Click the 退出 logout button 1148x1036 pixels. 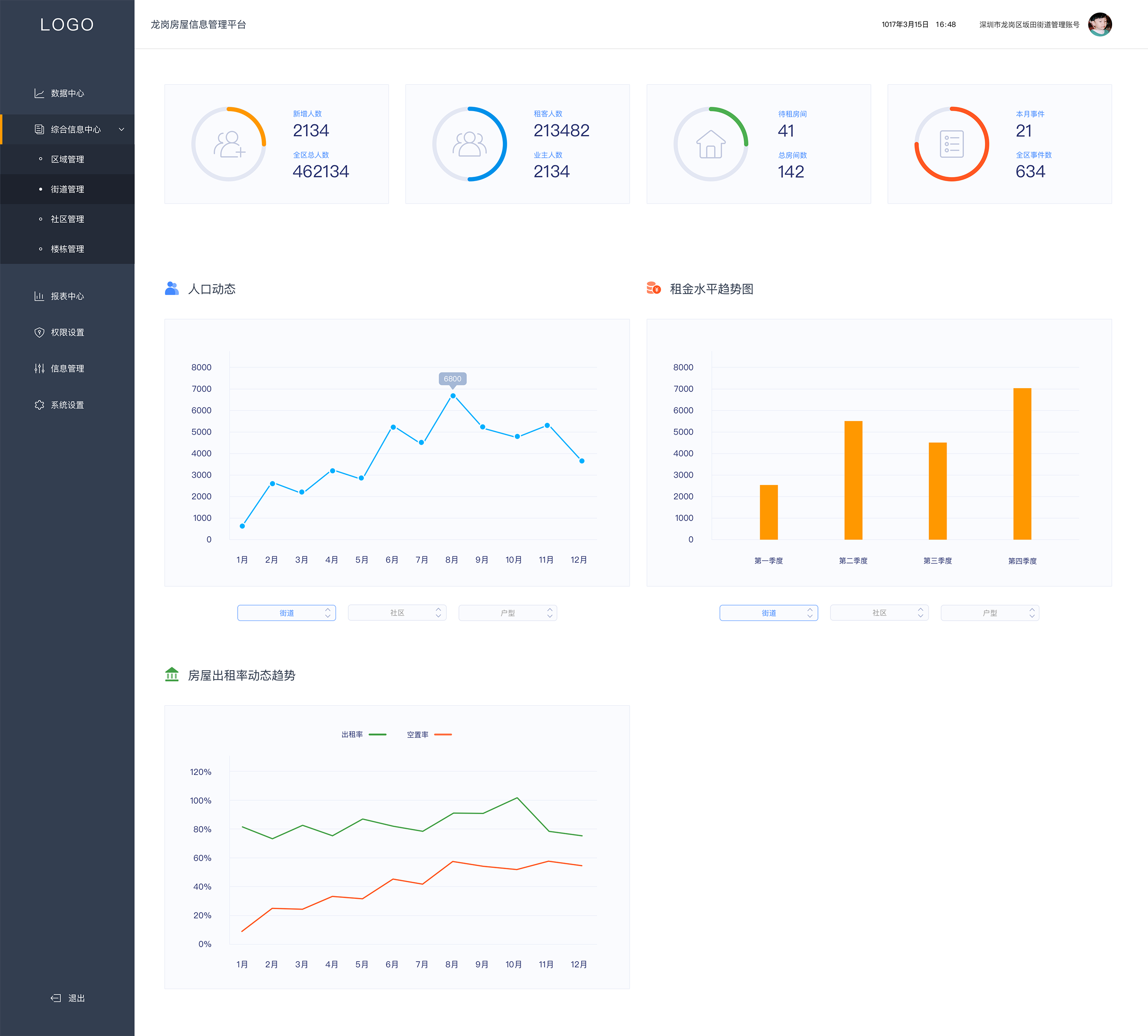[68, 998]
